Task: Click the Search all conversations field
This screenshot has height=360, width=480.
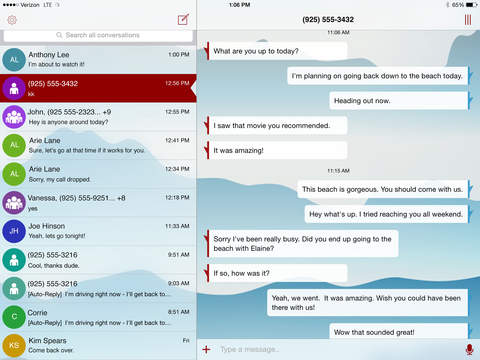Action: point(98,35)
